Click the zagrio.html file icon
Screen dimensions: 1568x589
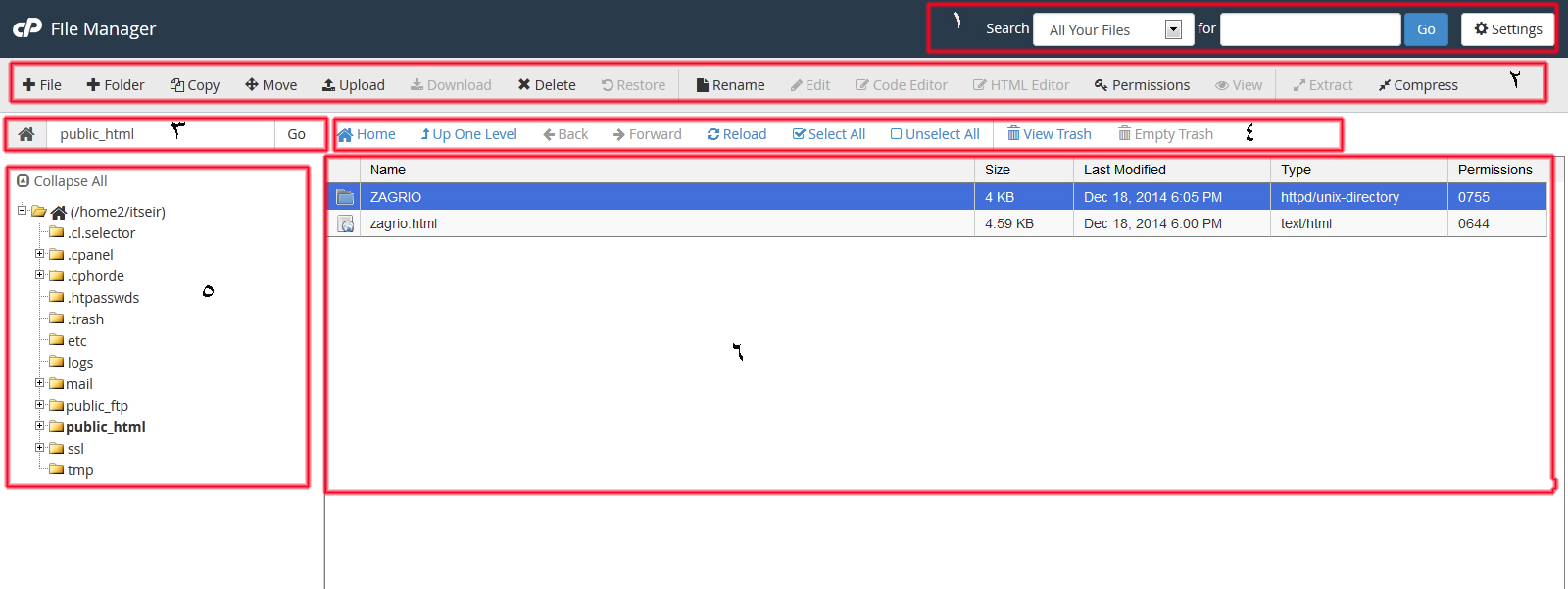pyautogui.click(x=345, y=223)
